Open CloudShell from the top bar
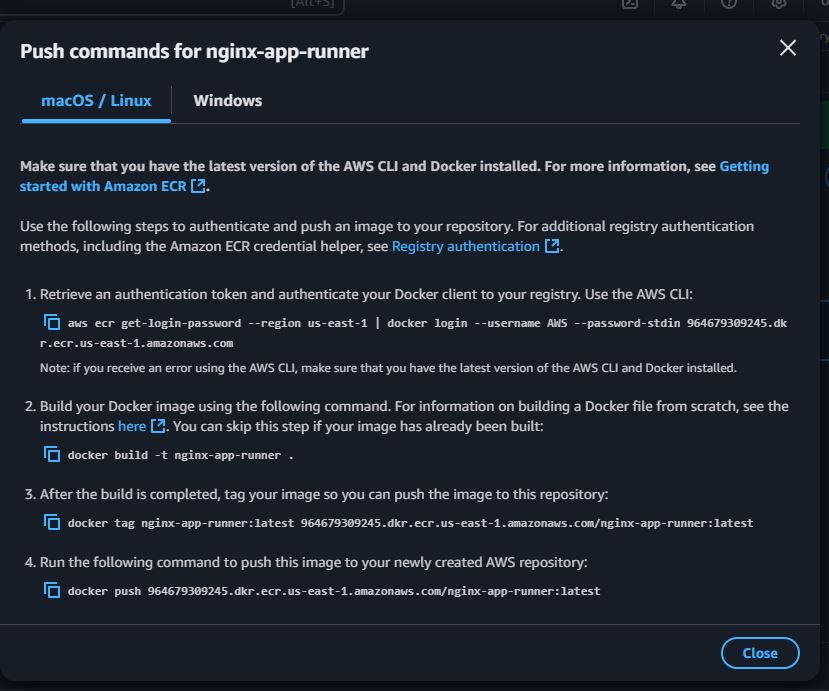The height and width of the screenshot is (691, 829). coord(630,4)
